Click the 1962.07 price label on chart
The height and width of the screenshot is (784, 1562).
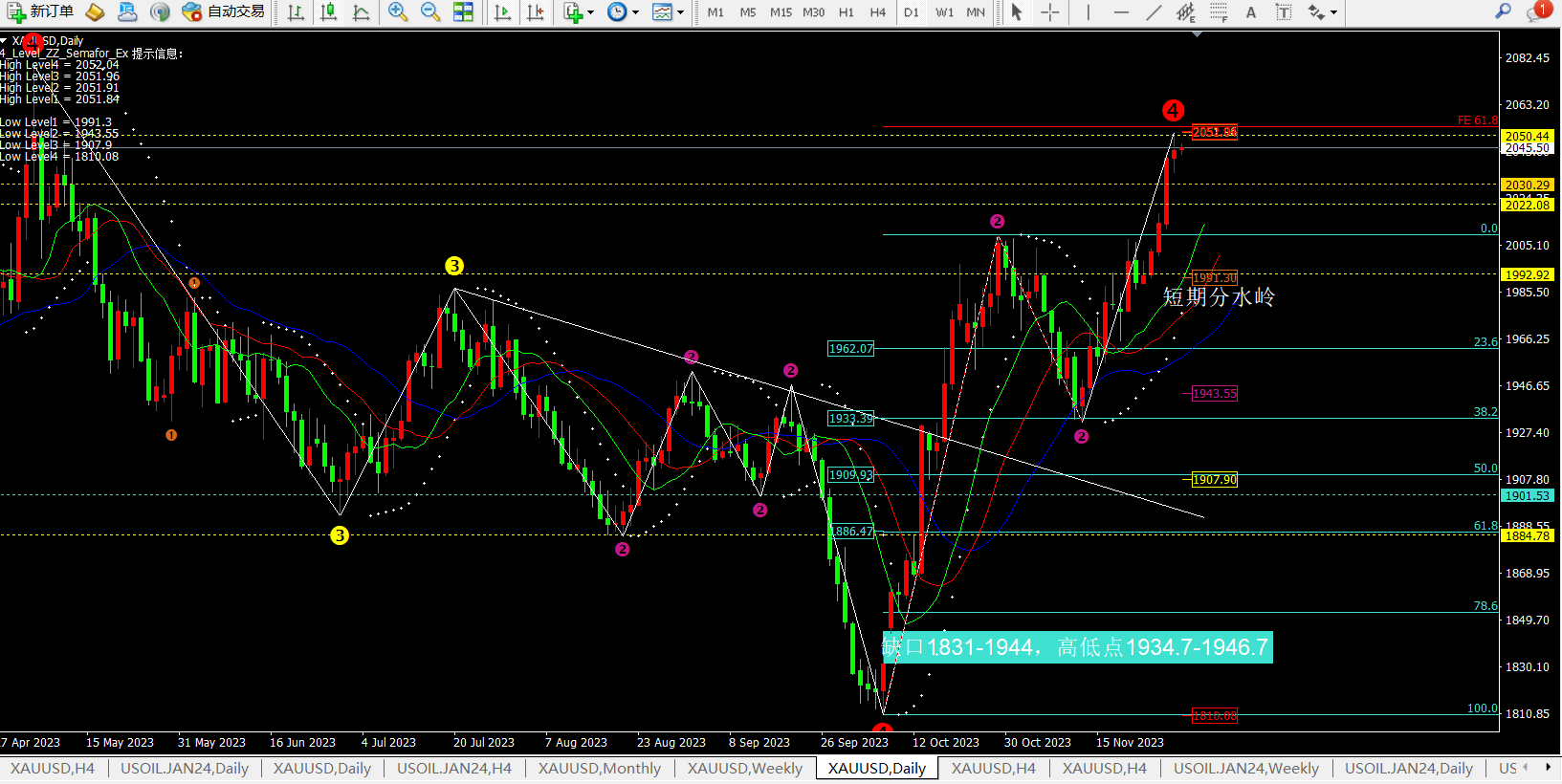850,349
